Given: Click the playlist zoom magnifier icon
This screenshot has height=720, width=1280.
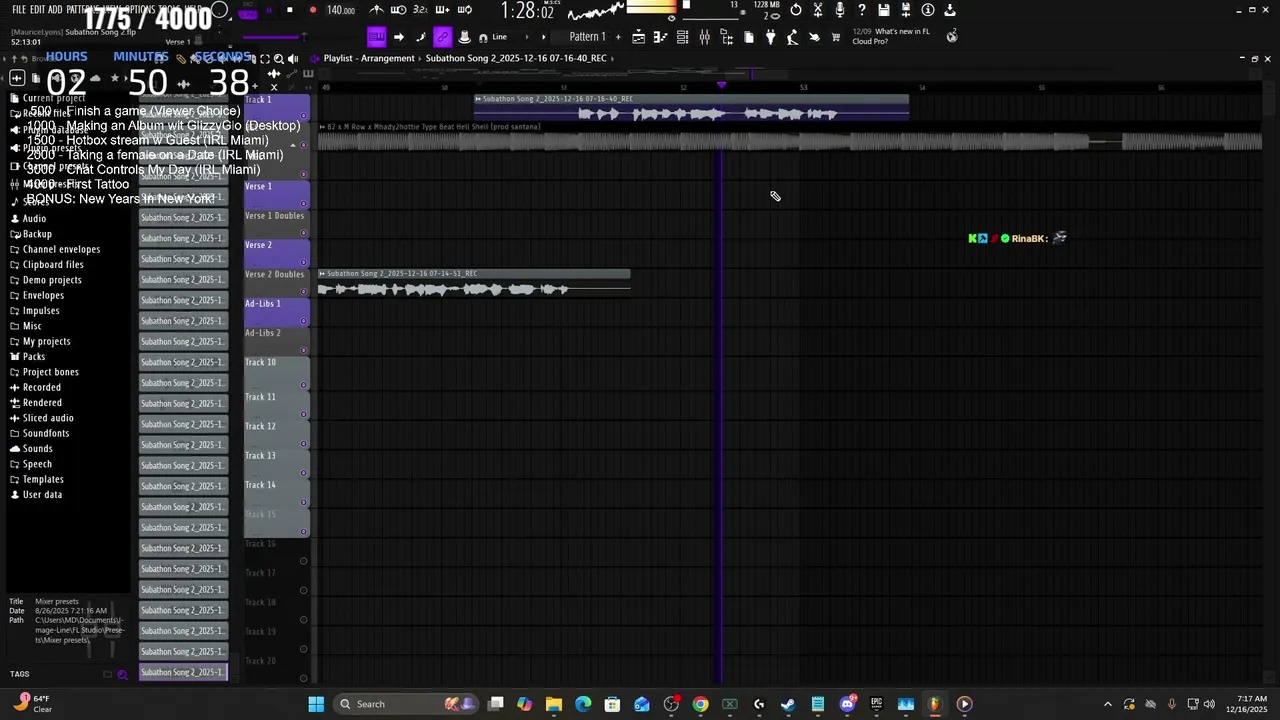Looking at the screenshot, I should click(x=279, y=58).
